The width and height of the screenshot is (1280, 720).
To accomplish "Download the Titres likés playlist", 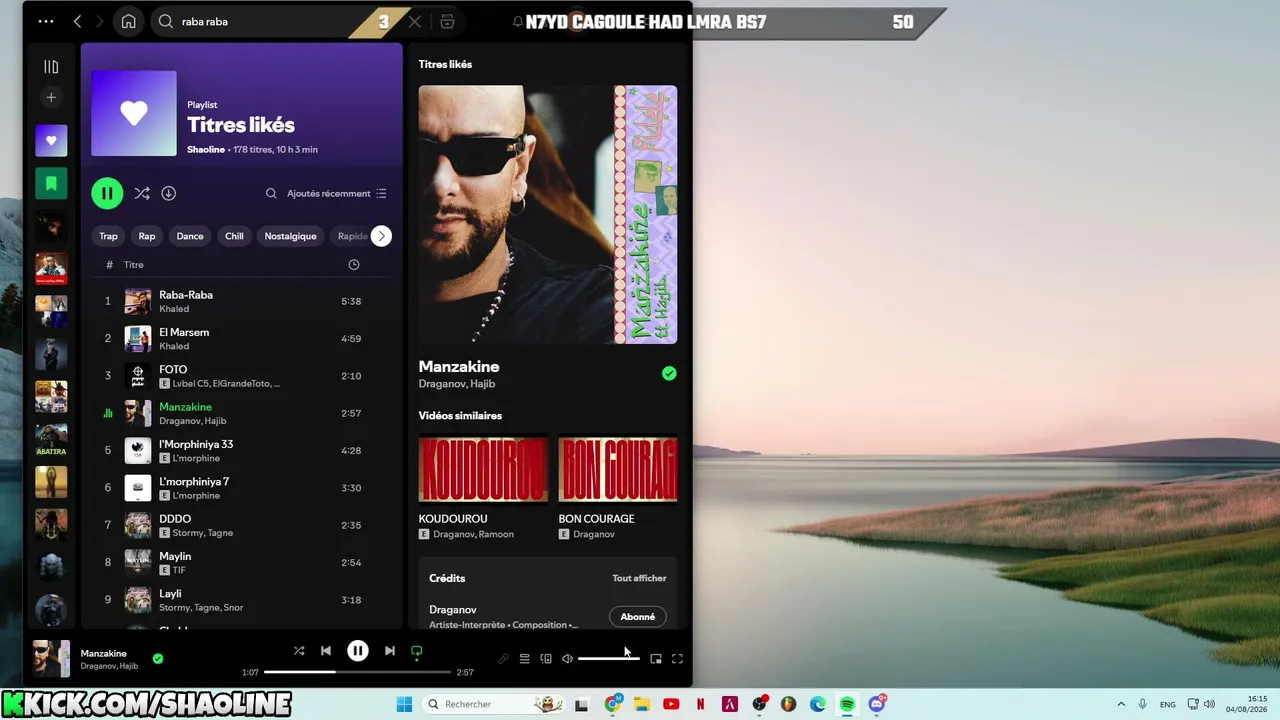I will pyautogui.click(x=169, y=193).
